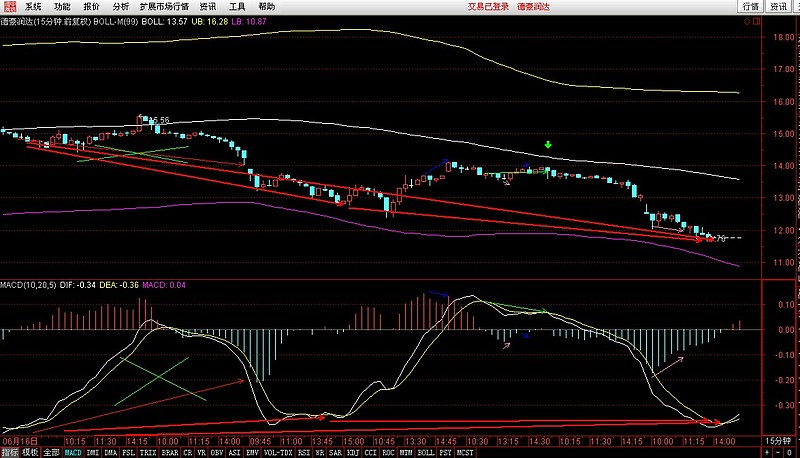
Task: Click the MACD: 0.04 value
Action: pyautogui.click(x=164, y=285)
